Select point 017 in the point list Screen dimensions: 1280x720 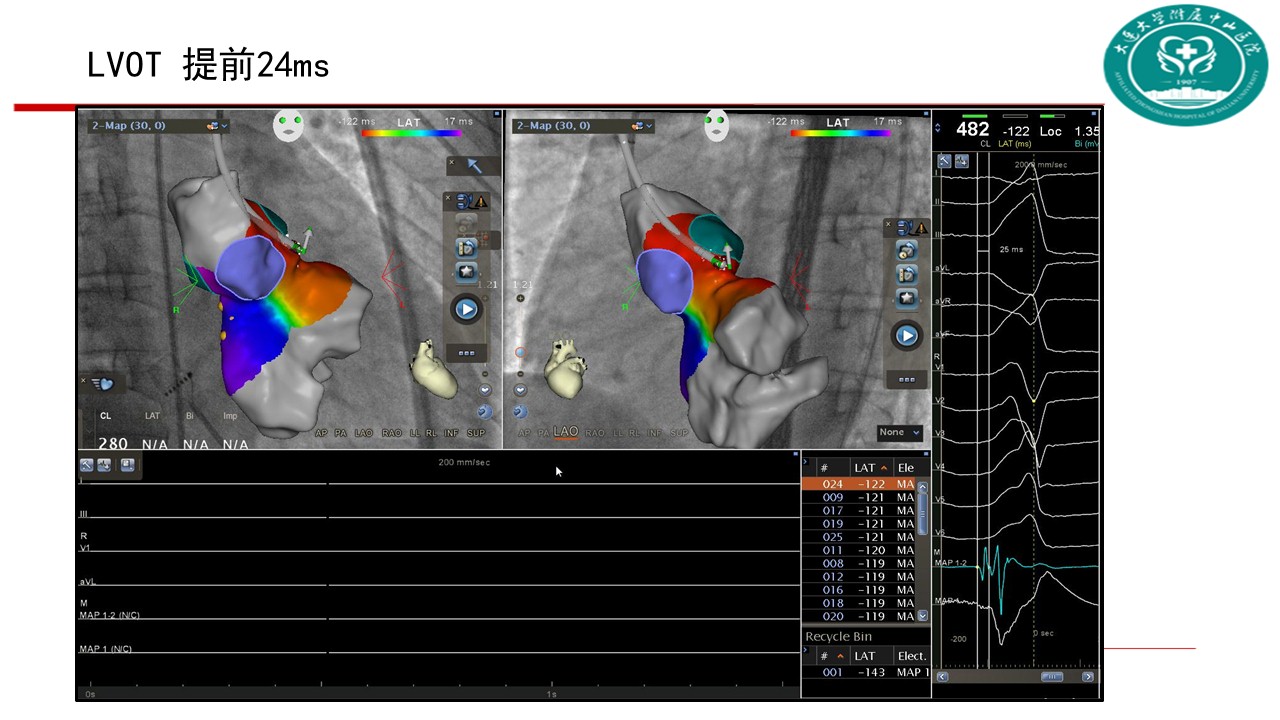(x=858, y=510)
